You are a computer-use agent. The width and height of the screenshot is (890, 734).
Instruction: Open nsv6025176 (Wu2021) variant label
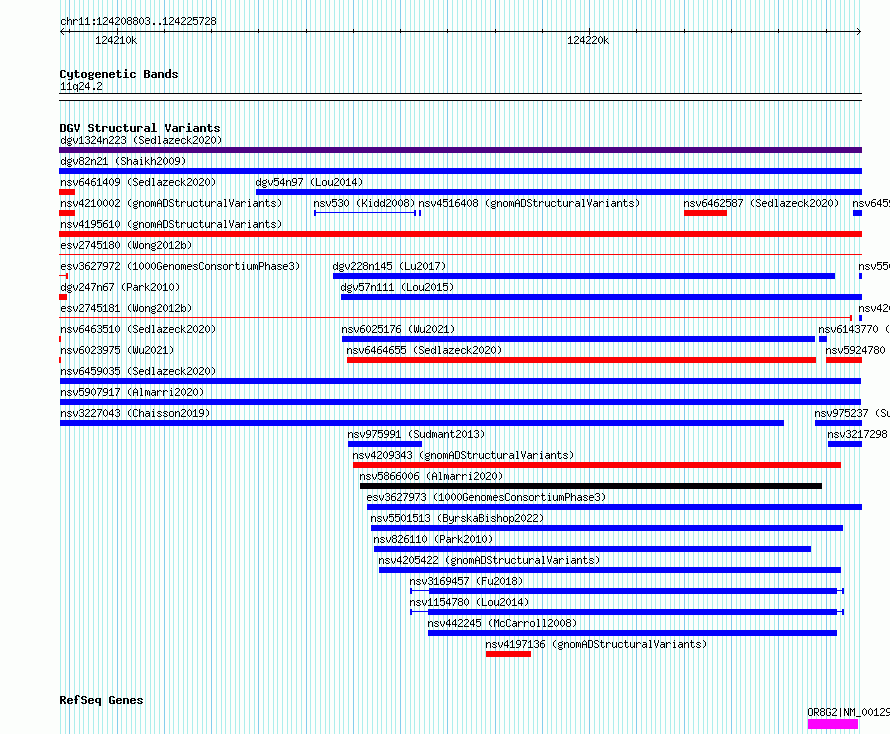(x=398, y=329)
